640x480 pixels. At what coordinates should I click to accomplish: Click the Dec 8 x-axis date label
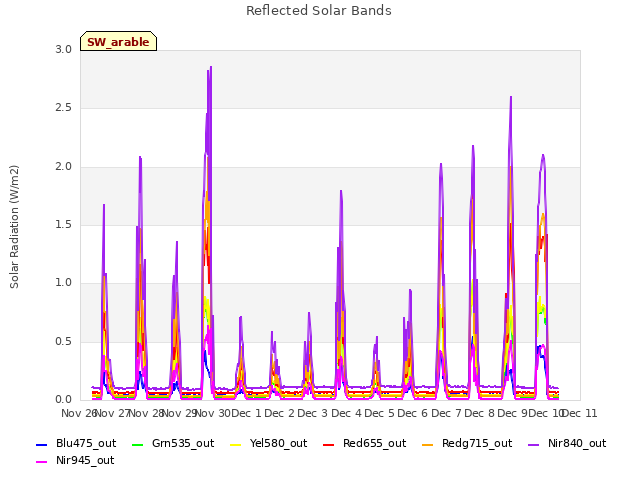480,413
